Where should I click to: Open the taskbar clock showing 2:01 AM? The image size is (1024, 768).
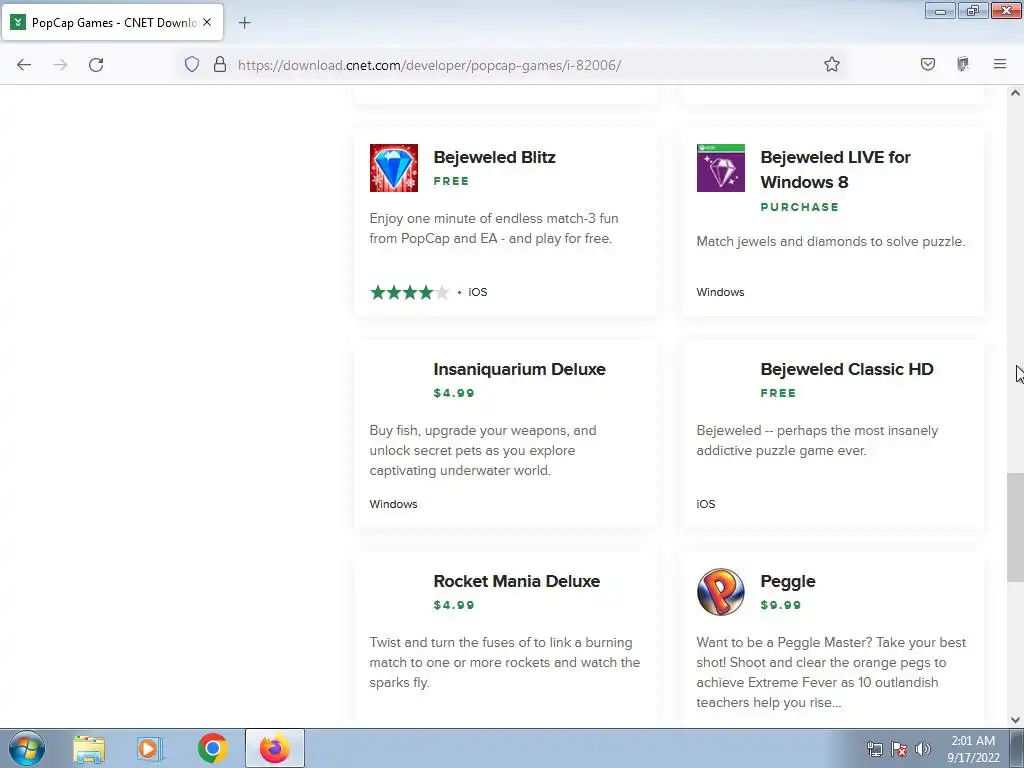pyautogui.click(x=973, y=749)
